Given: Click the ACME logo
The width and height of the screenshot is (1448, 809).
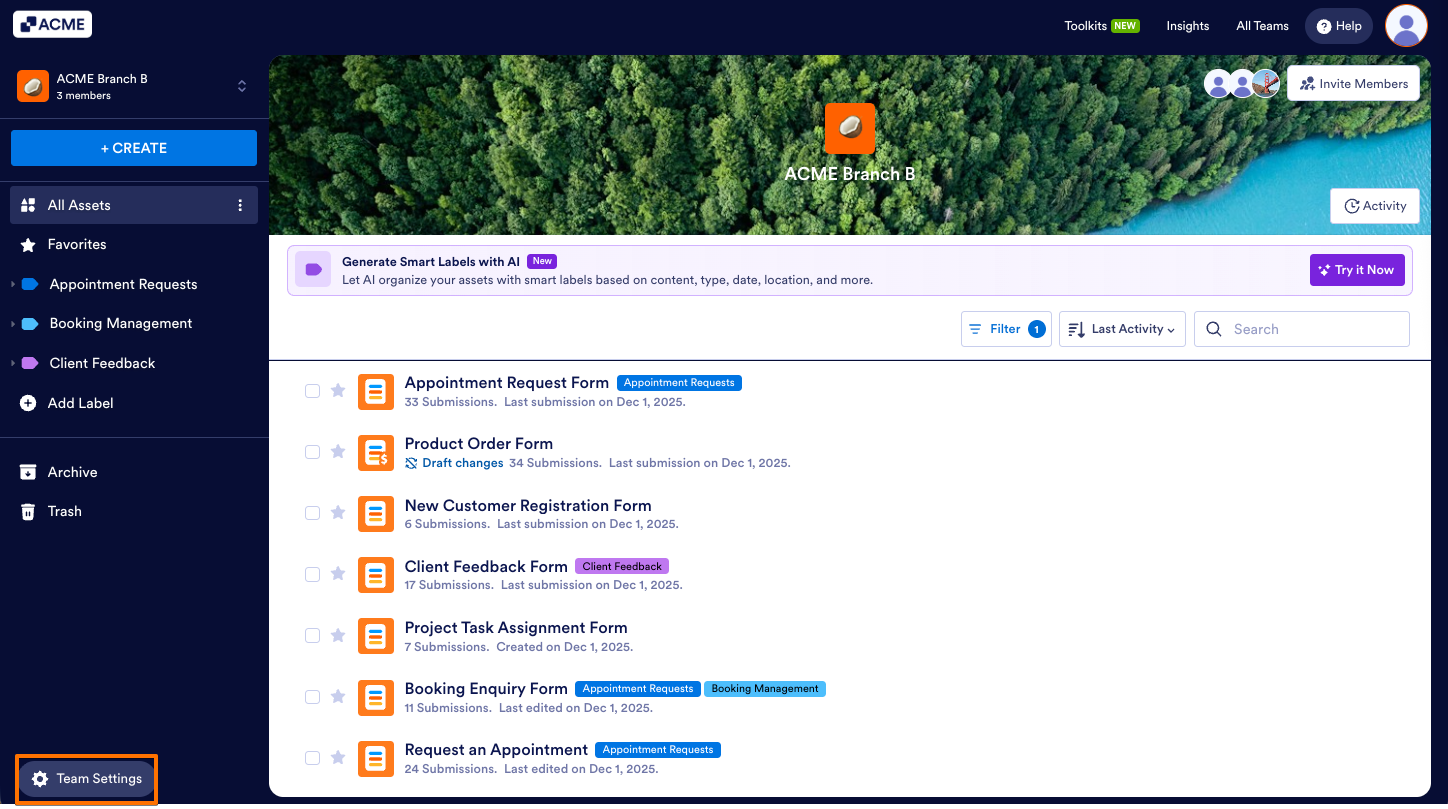Looking at the screenshot, I should pos(52,25).
